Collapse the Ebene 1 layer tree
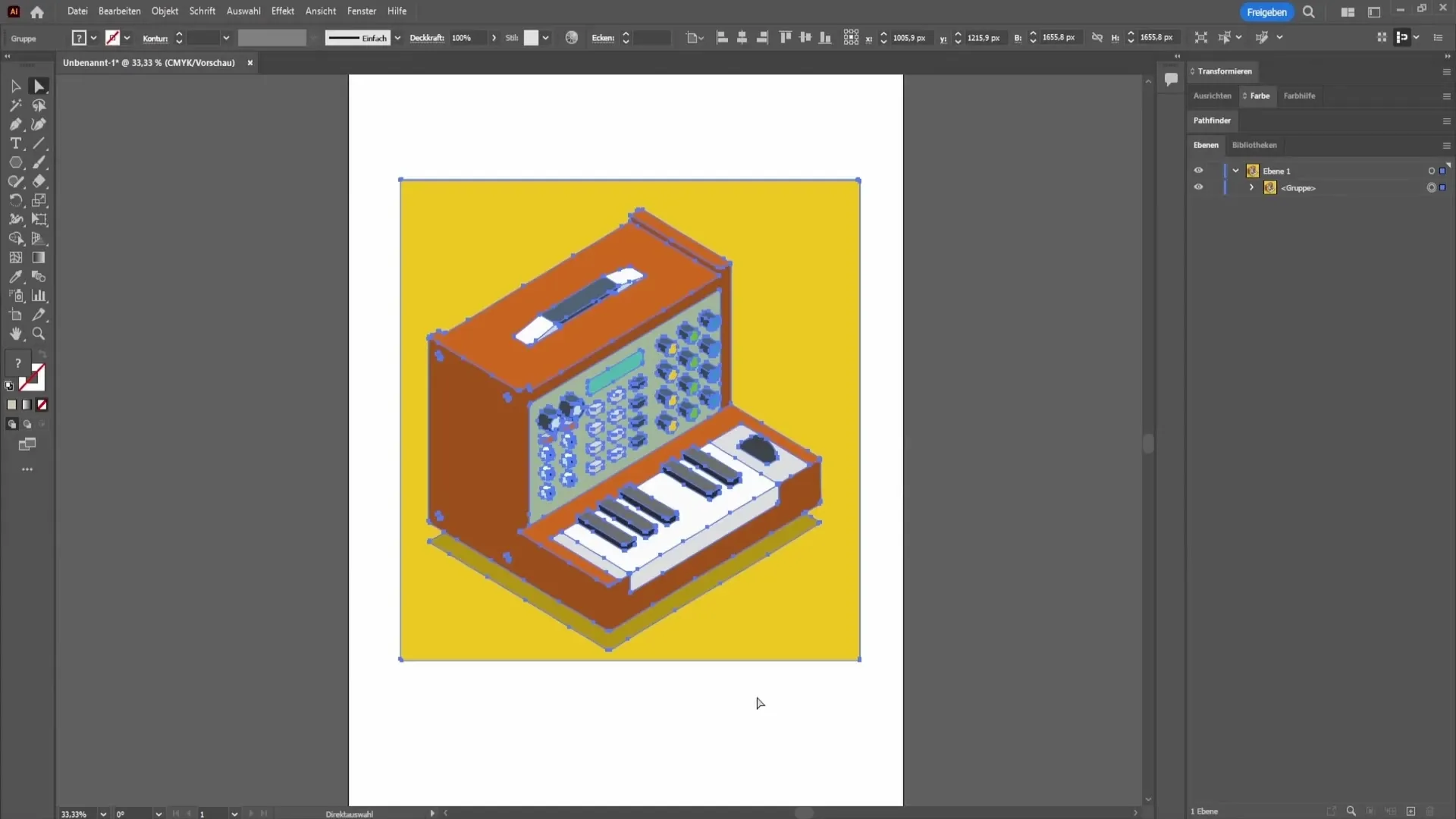The image size is (1456, 819). (1236, 171)
